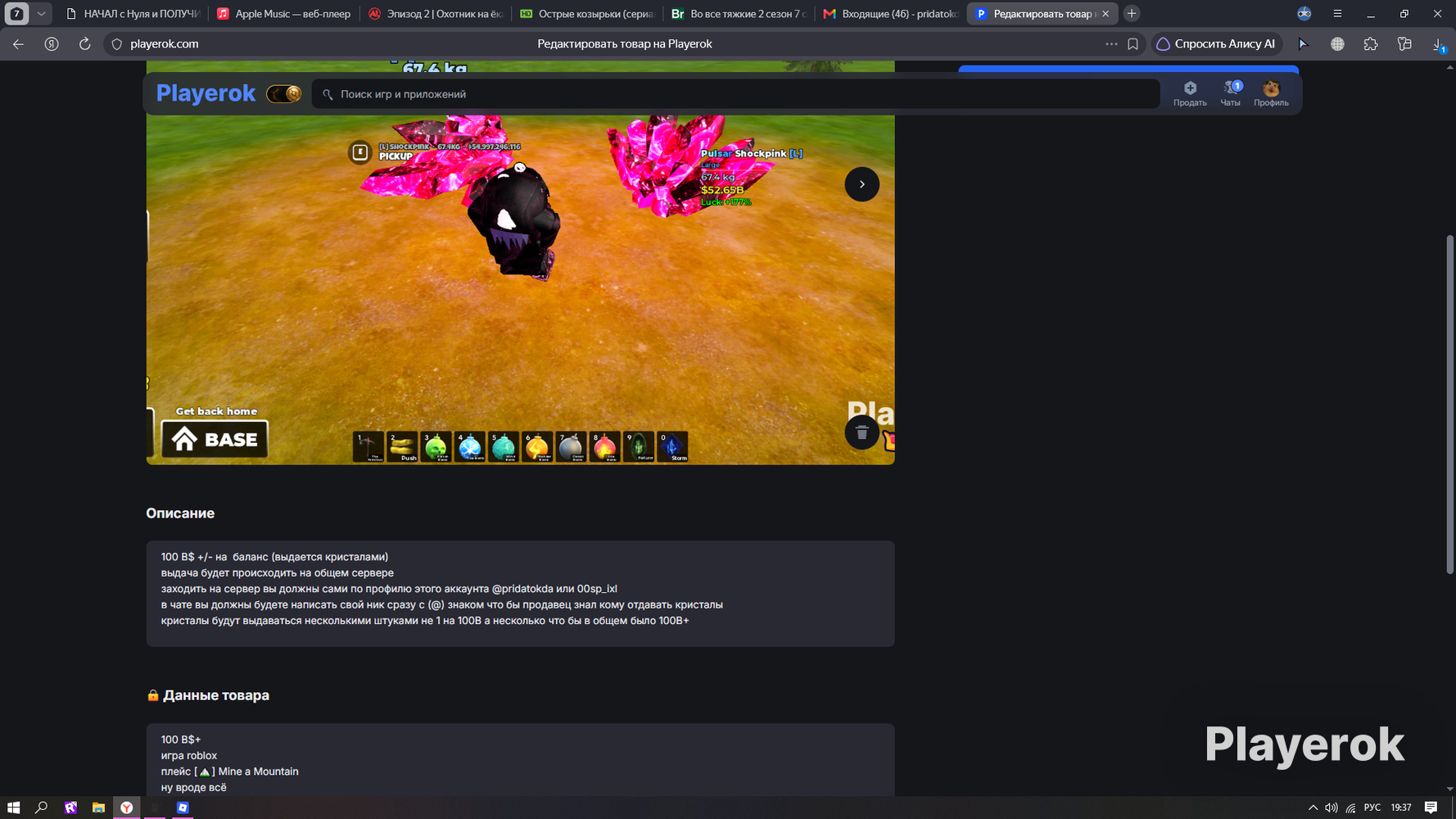The width and height of the screenshot is (1456, 819).
Task: Open File Explorer from the taskbar
Action: (98, 808)
